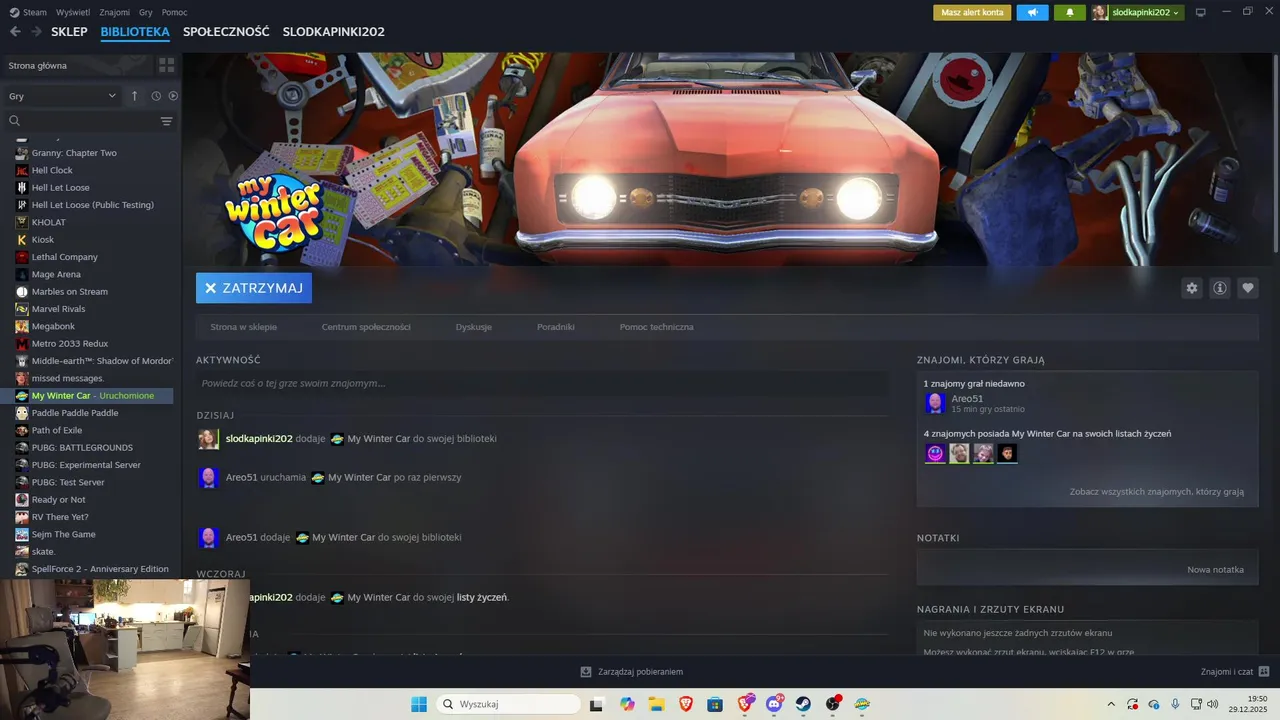Switch library to grid view icon
Image resolution: width=1280 pixels, height=720 pixels.
tap(166, 65)
